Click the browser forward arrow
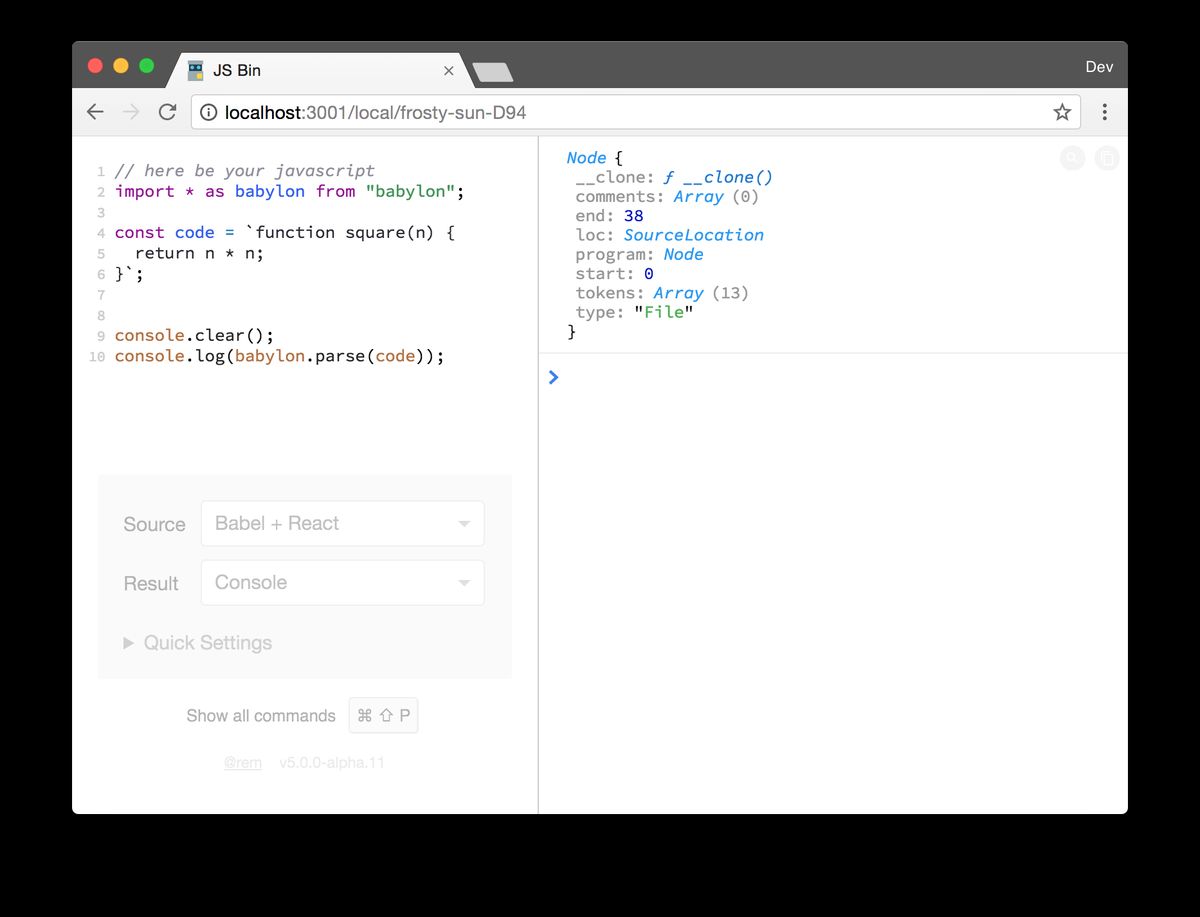The width and height of the screenshot is (1200, 917). point(131,112)
